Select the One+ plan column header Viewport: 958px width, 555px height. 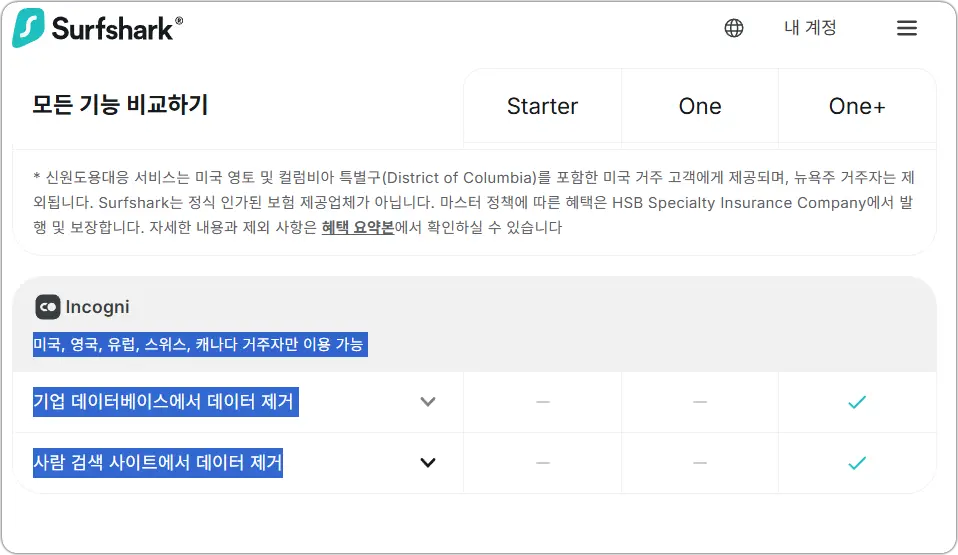click(857, 106)
